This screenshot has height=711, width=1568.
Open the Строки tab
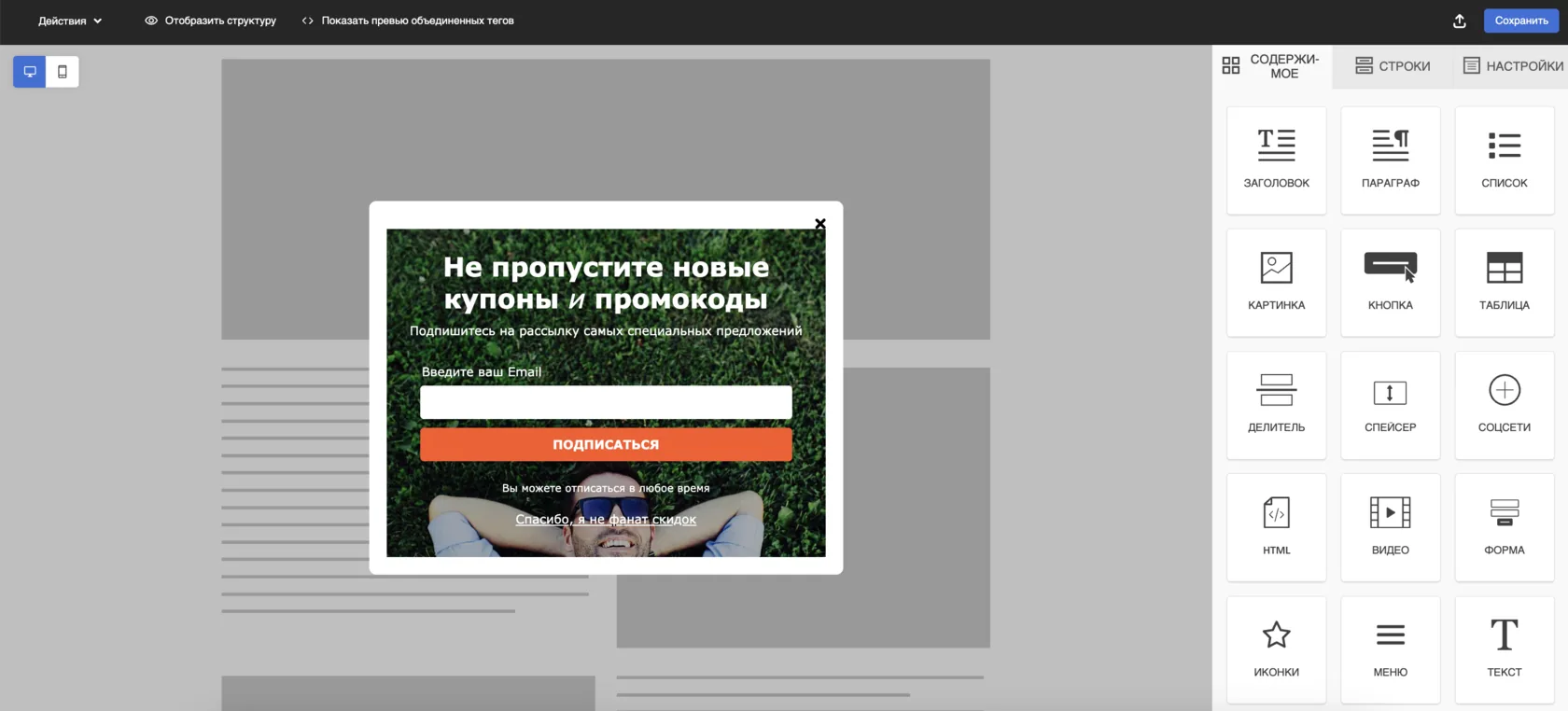pos(1393,66)
